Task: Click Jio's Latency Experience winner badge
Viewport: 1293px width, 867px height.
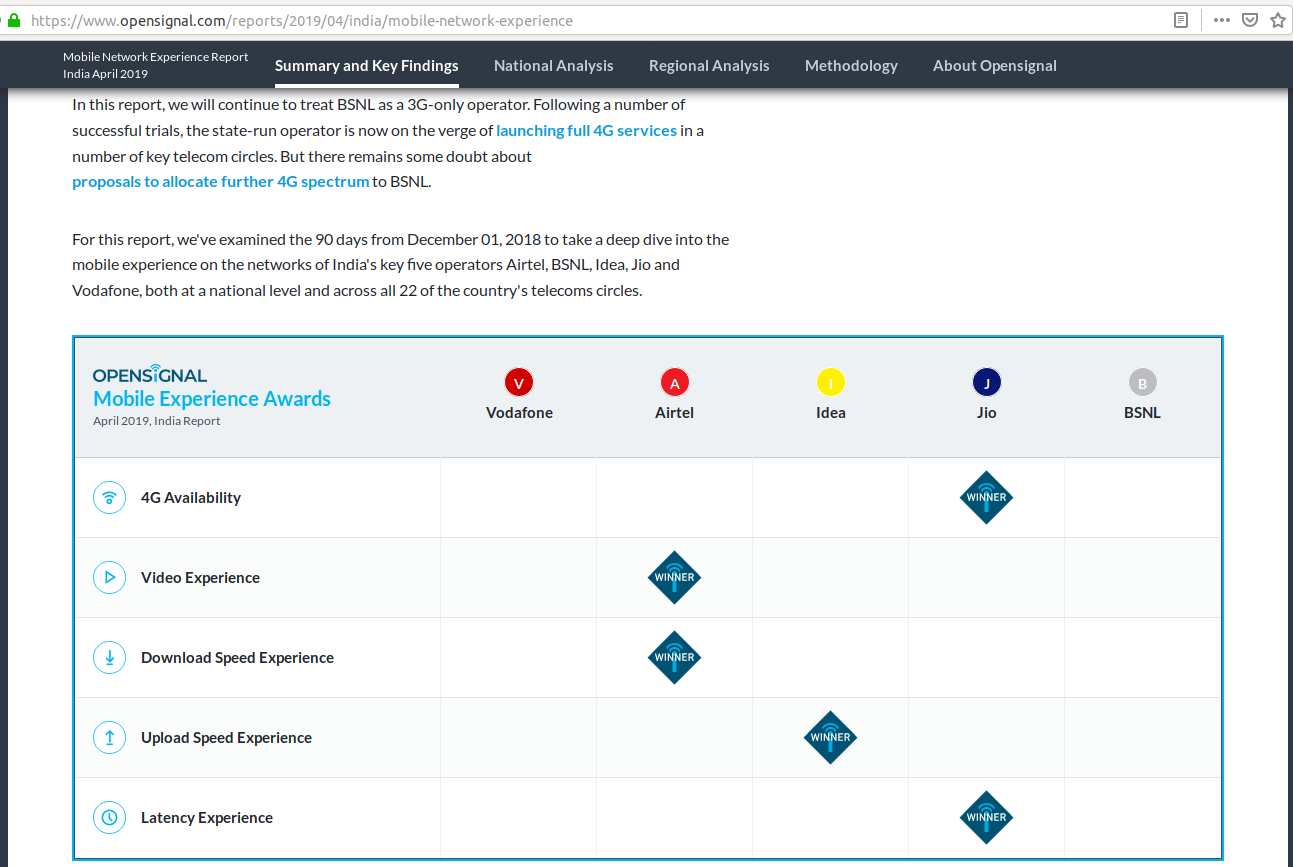Action: (987, 818)
